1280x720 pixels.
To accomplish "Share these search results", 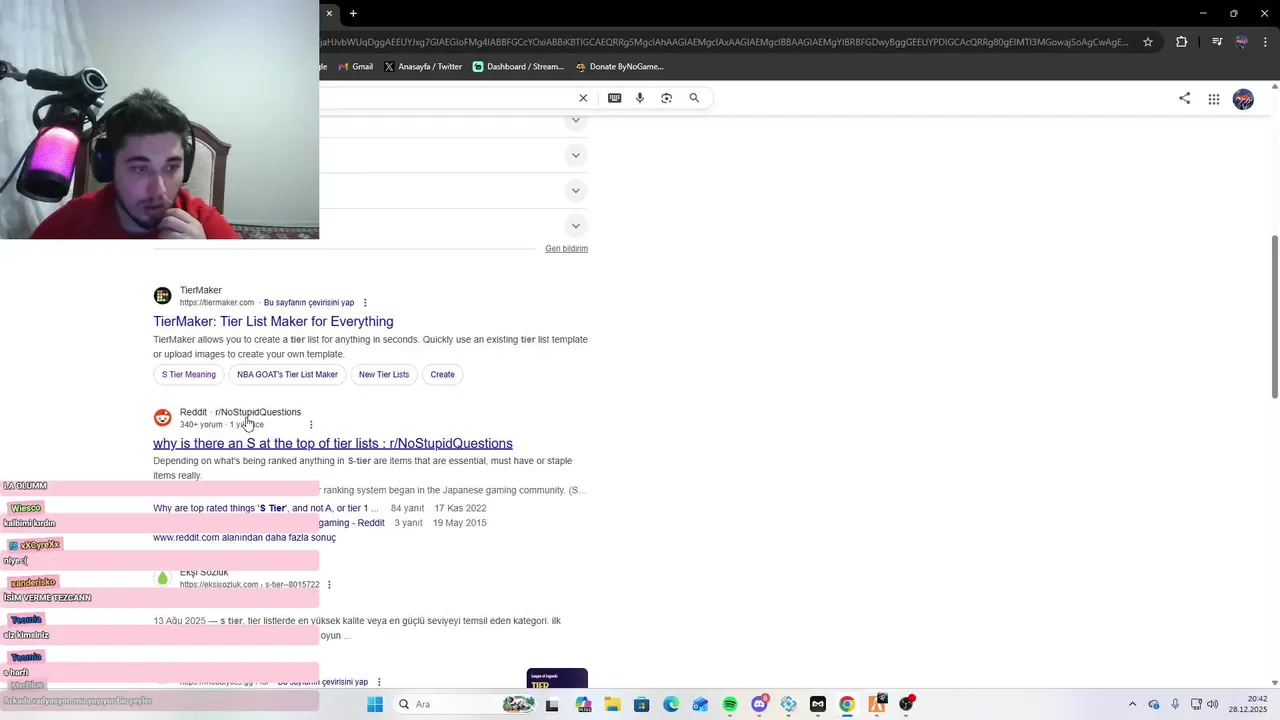I will pos(1184,98).
